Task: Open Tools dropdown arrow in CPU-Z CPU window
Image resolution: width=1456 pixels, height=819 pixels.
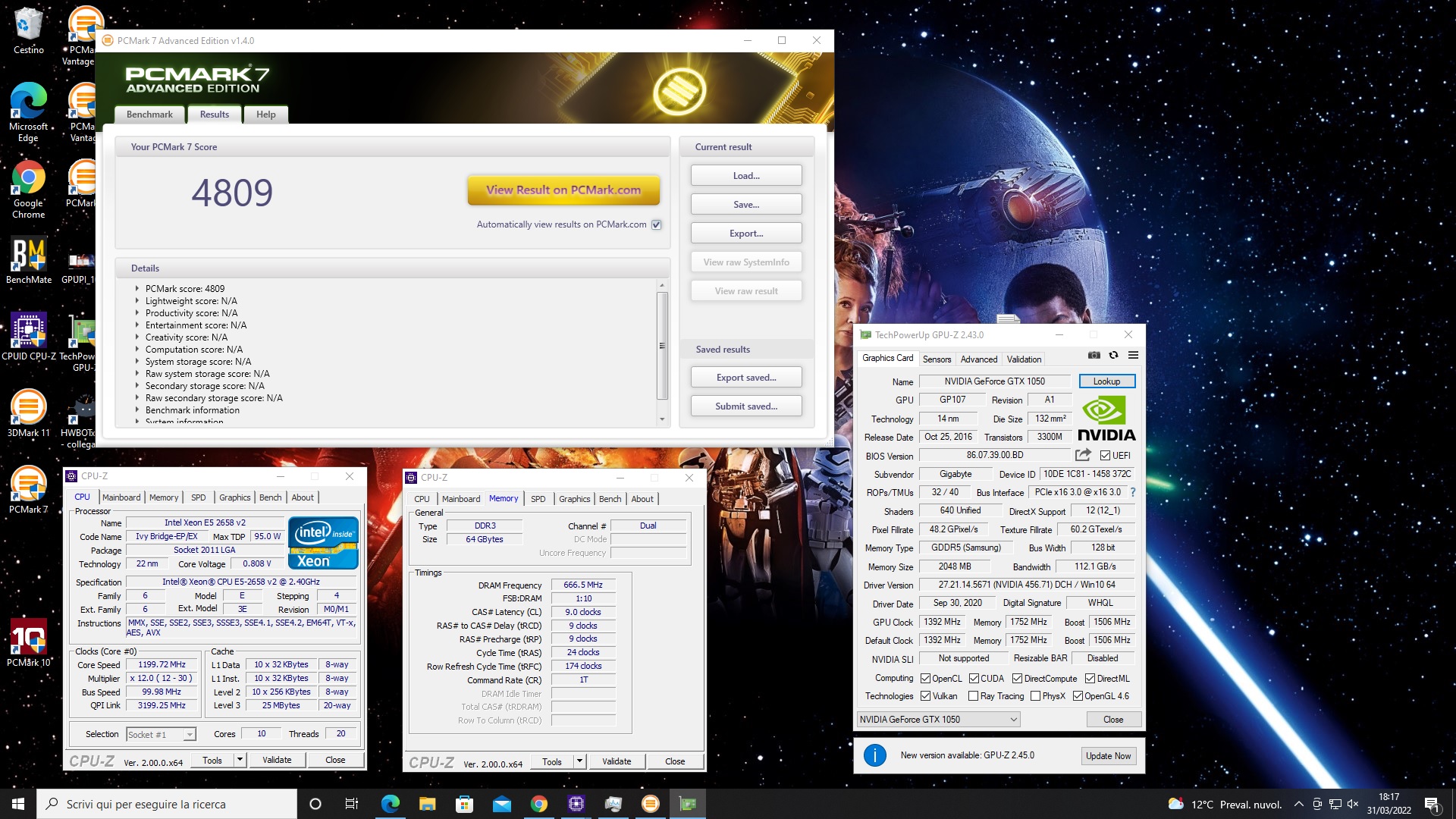Action: [240, 760]
